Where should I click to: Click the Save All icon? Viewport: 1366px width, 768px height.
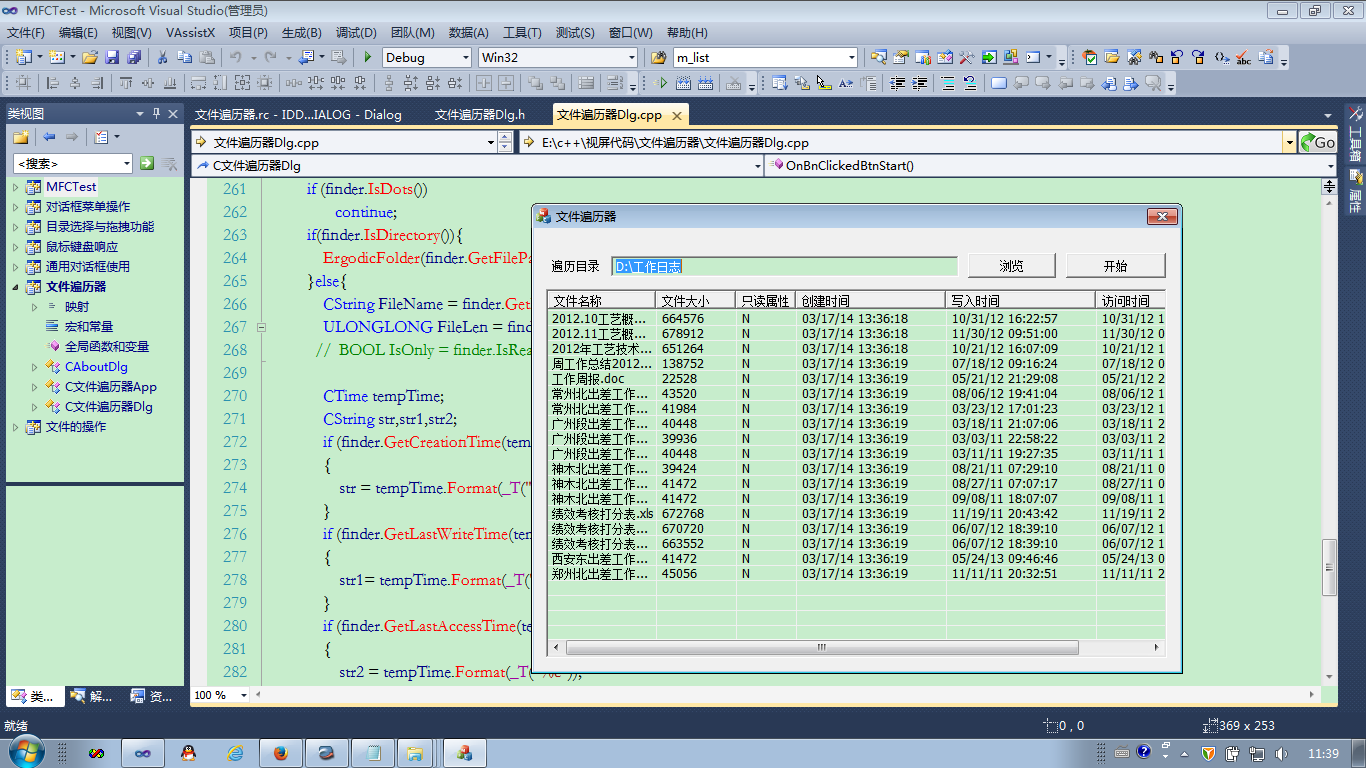pyautogui.click(x=133, y=57)
